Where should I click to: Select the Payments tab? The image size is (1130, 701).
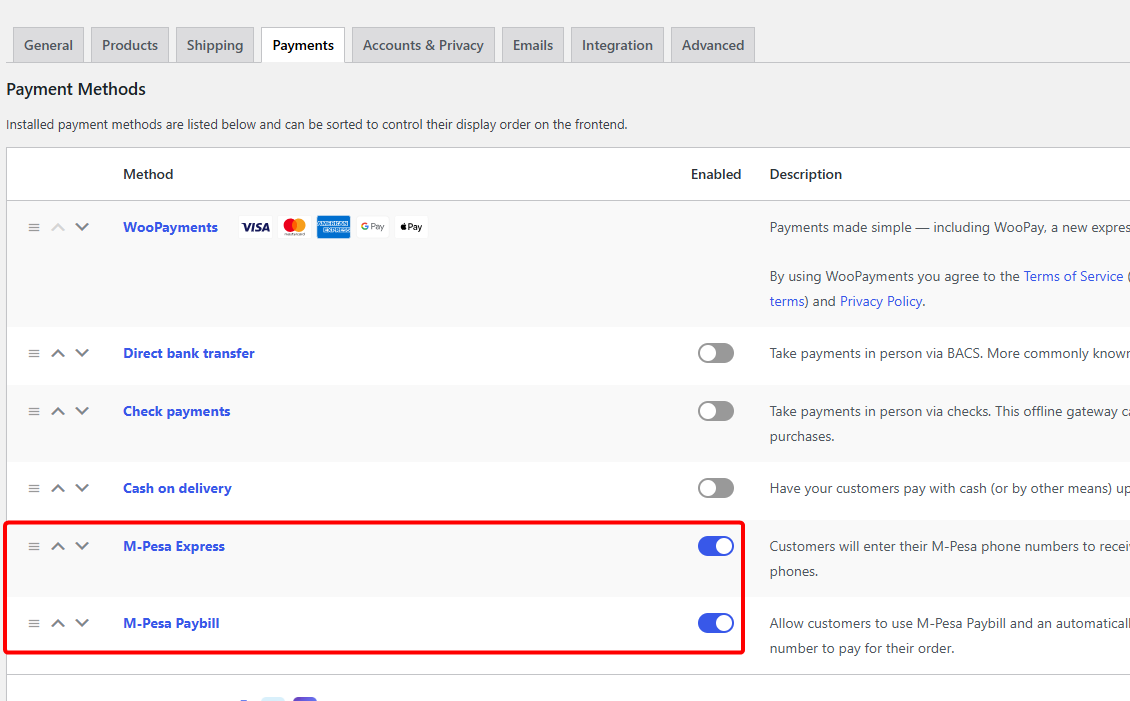303,45
